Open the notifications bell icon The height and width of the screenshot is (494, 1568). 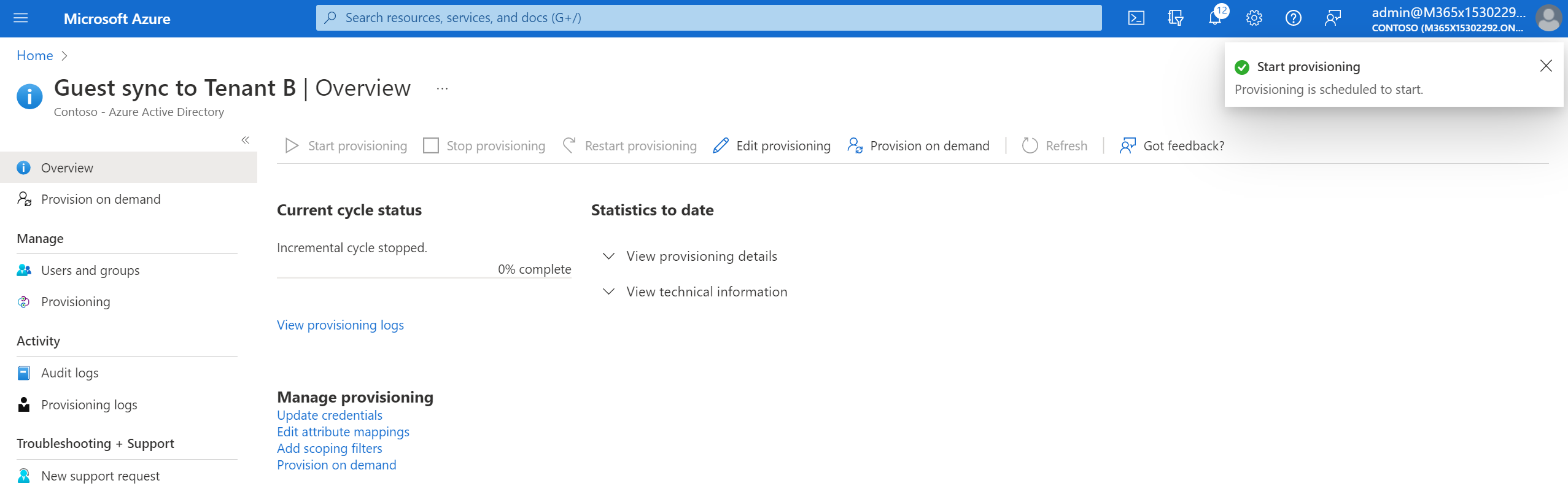point(1214,18)
